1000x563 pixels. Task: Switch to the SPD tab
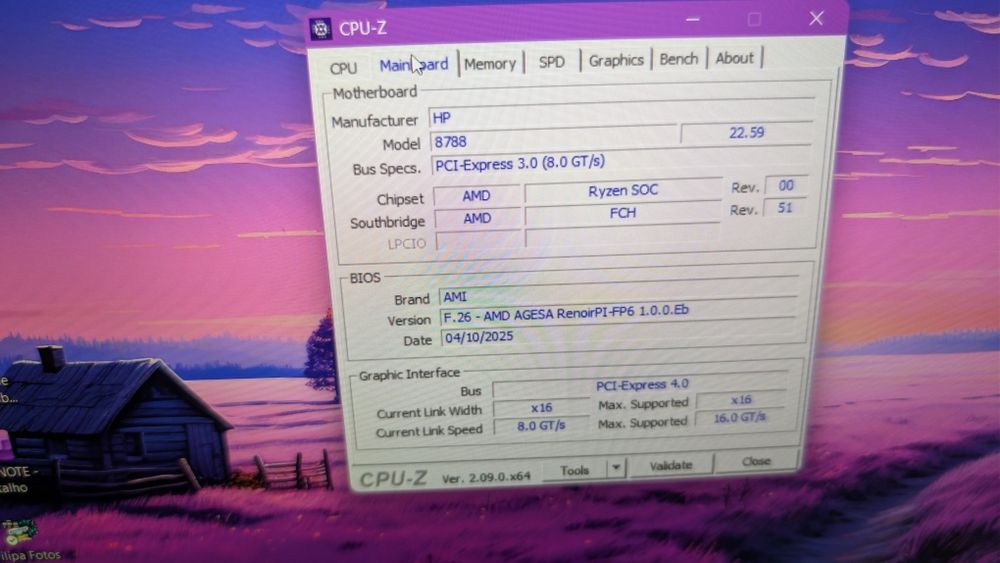[x=552, y=62]
